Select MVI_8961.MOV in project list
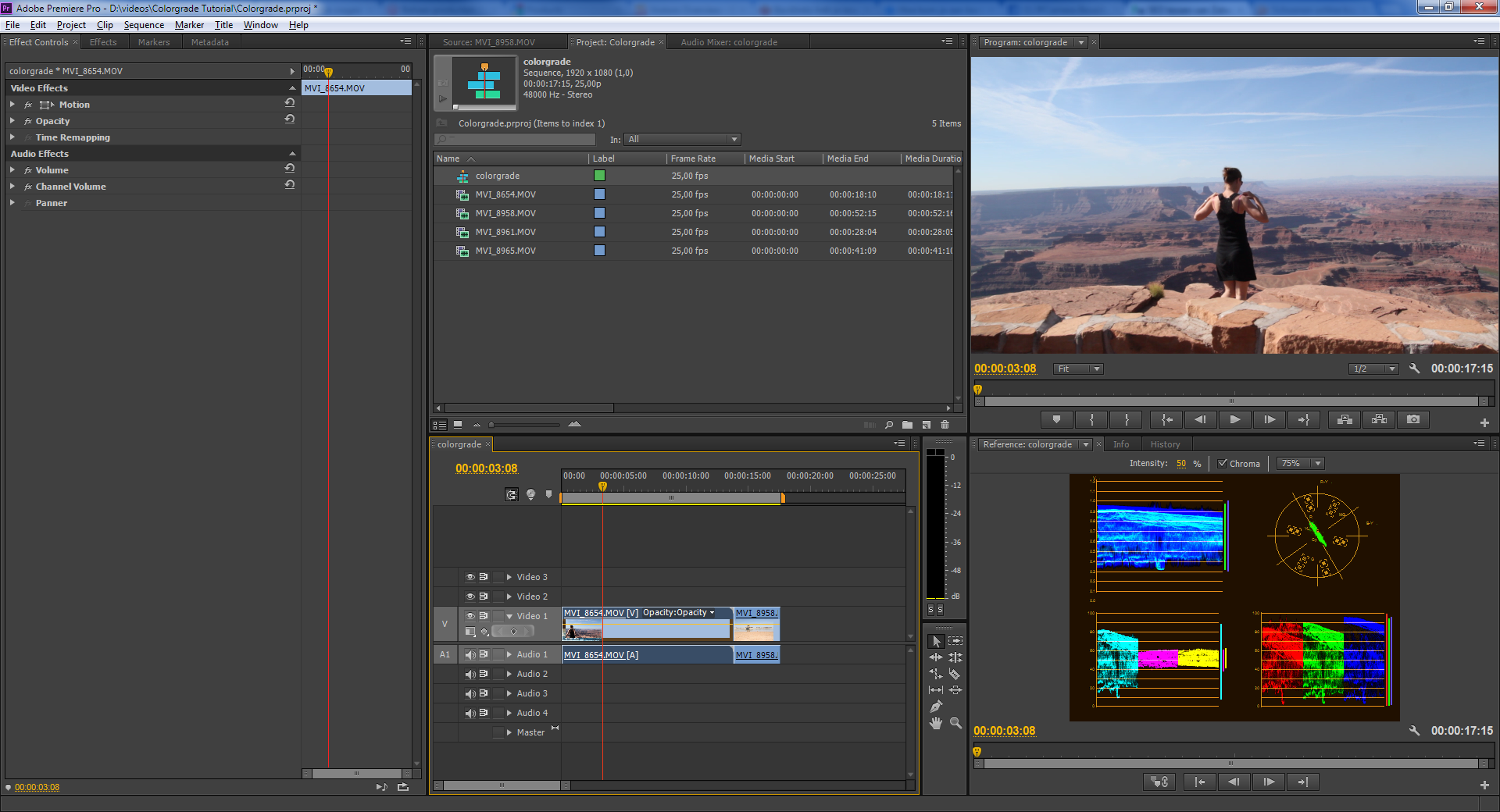 (x=505, y=232)
